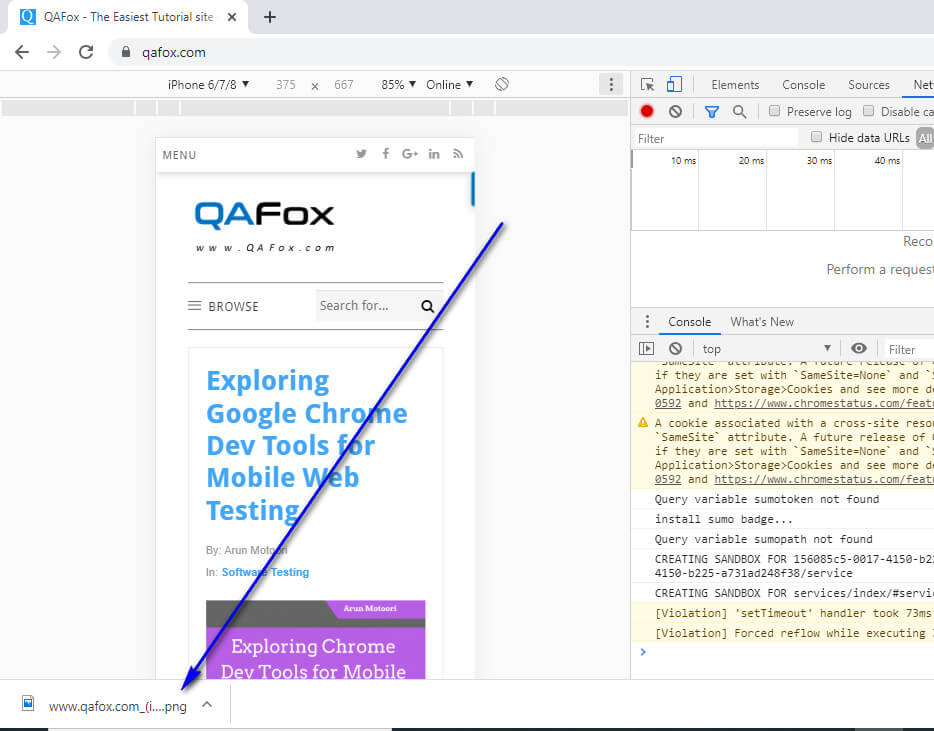Tick the Disable cache checkbox
The image size is (934, 731).
click(x=868, y=111)
